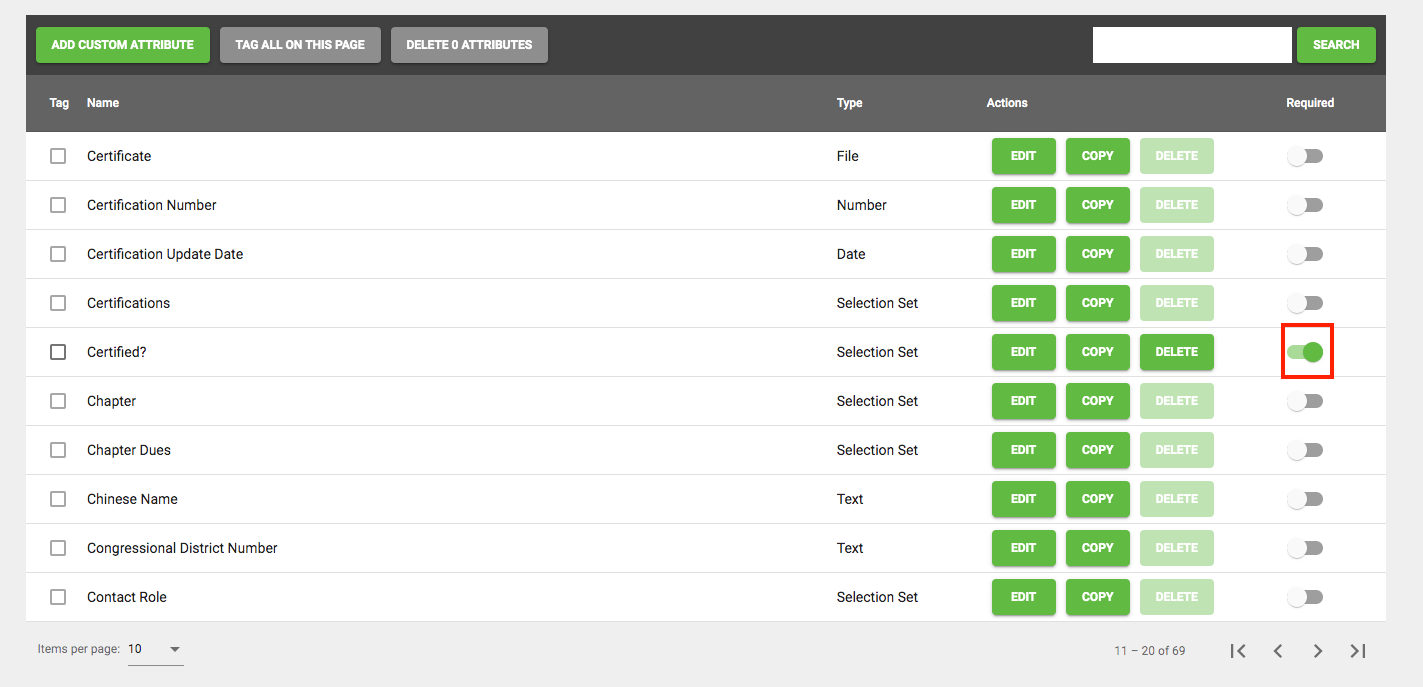Copy the Chapter attribute

pyautogui.click(x=1098, y=401)
